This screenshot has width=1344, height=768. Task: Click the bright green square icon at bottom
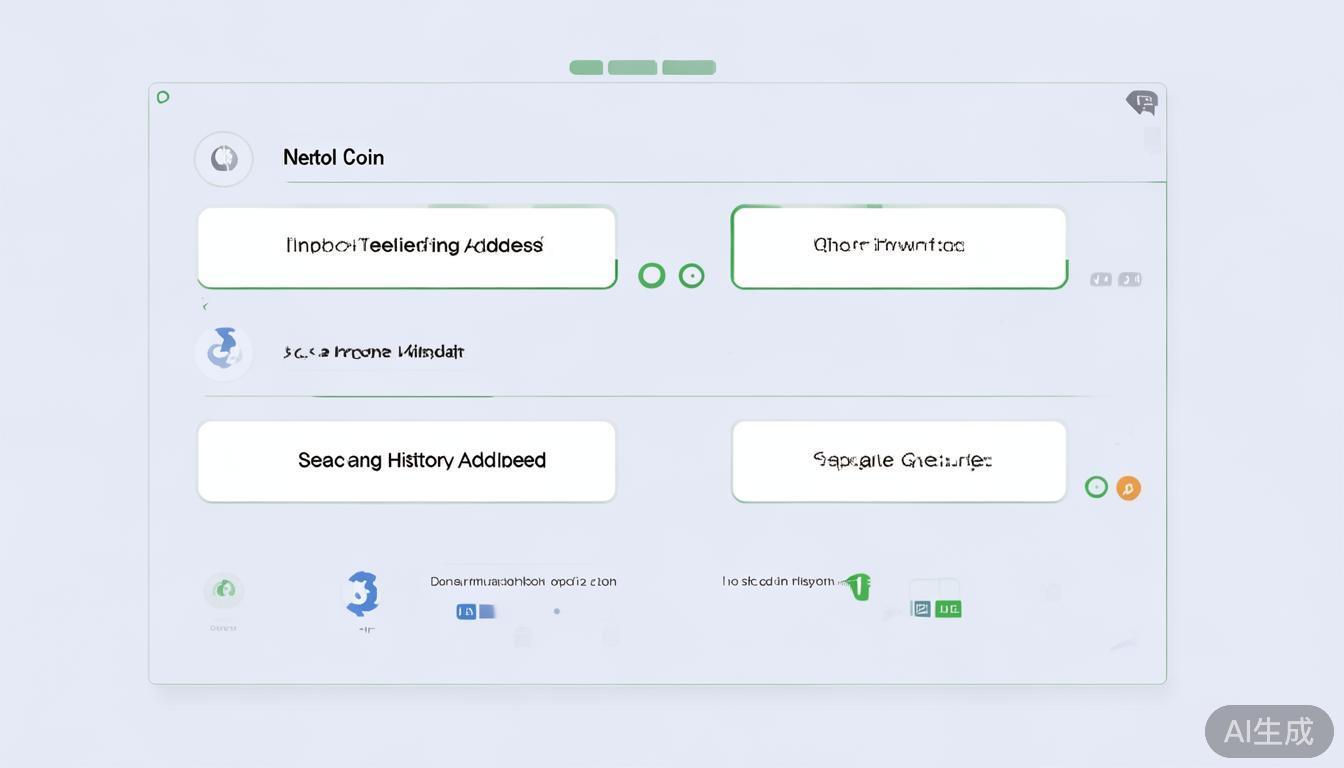pyautogui.click(x=947, y=608)
